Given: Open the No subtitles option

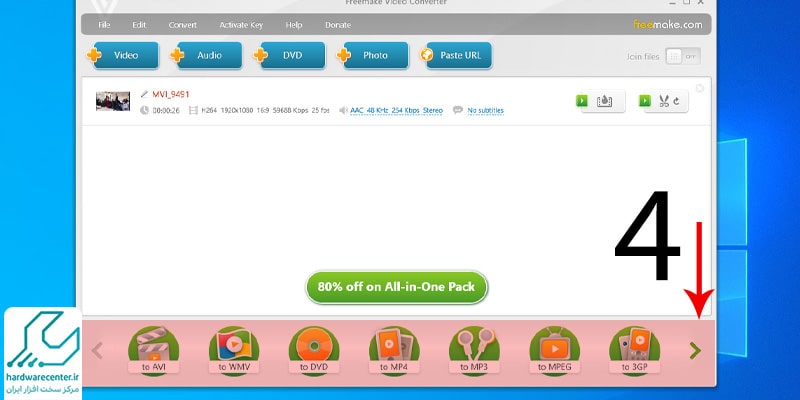Looking at the screenshot, I should [485, 110].
